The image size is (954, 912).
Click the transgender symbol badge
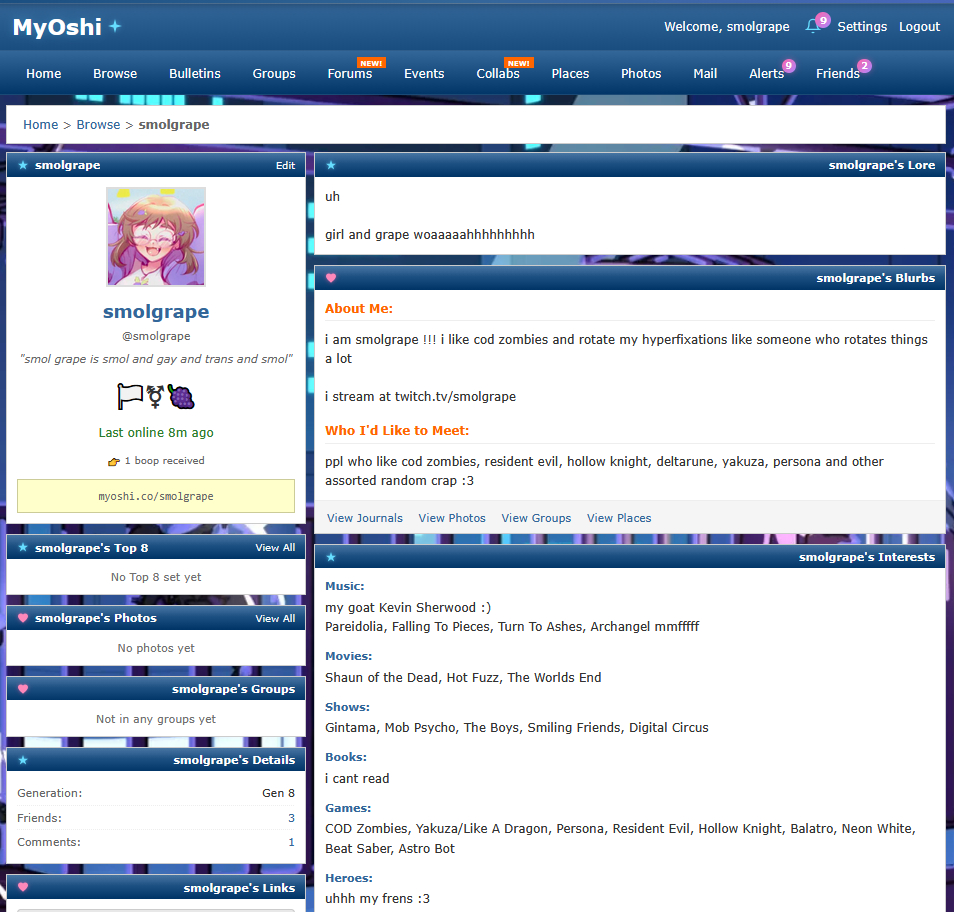click(x=156, y=397)
